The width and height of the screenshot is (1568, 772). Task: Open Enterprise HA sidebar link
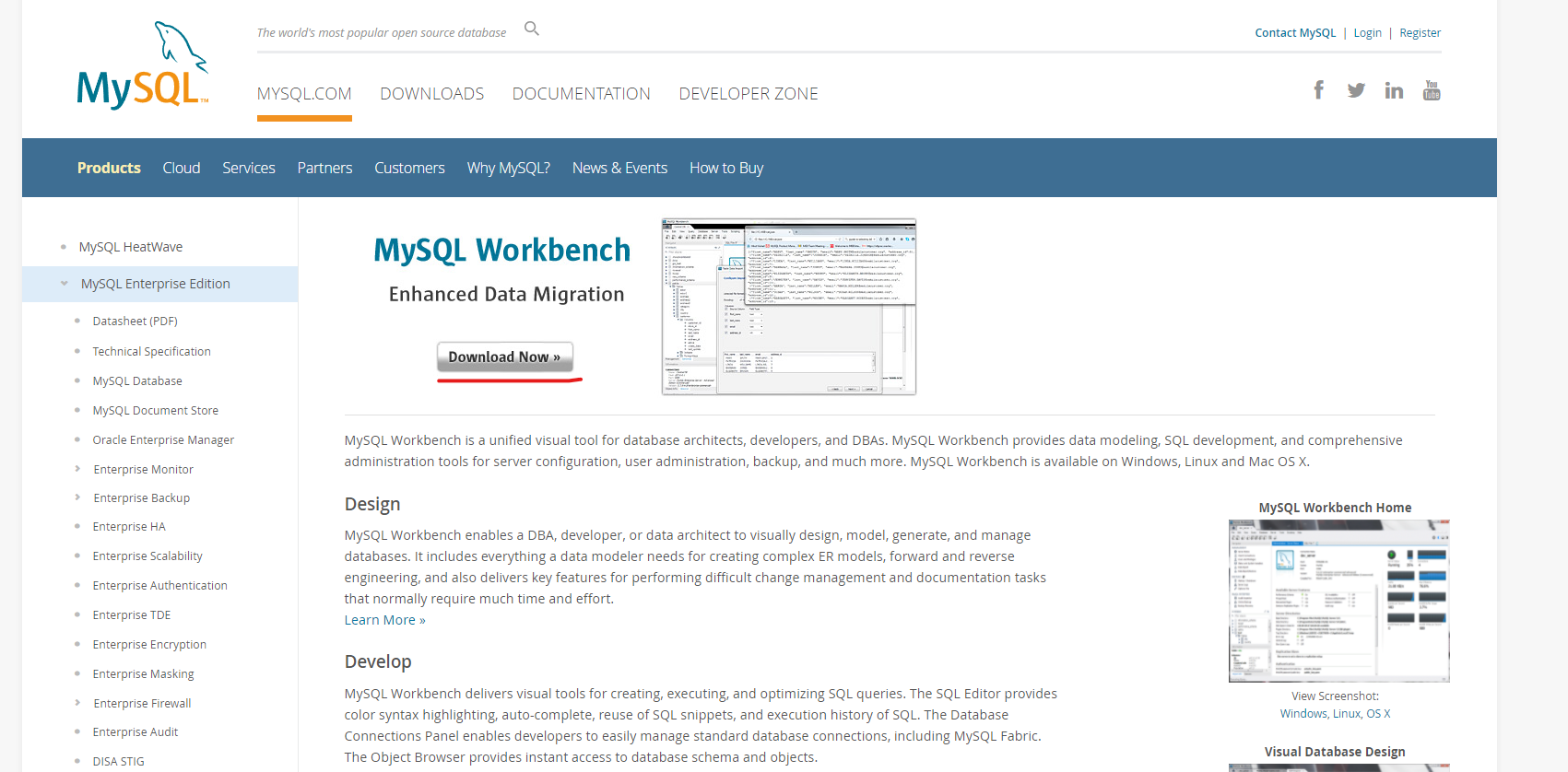tap(129, 527)
